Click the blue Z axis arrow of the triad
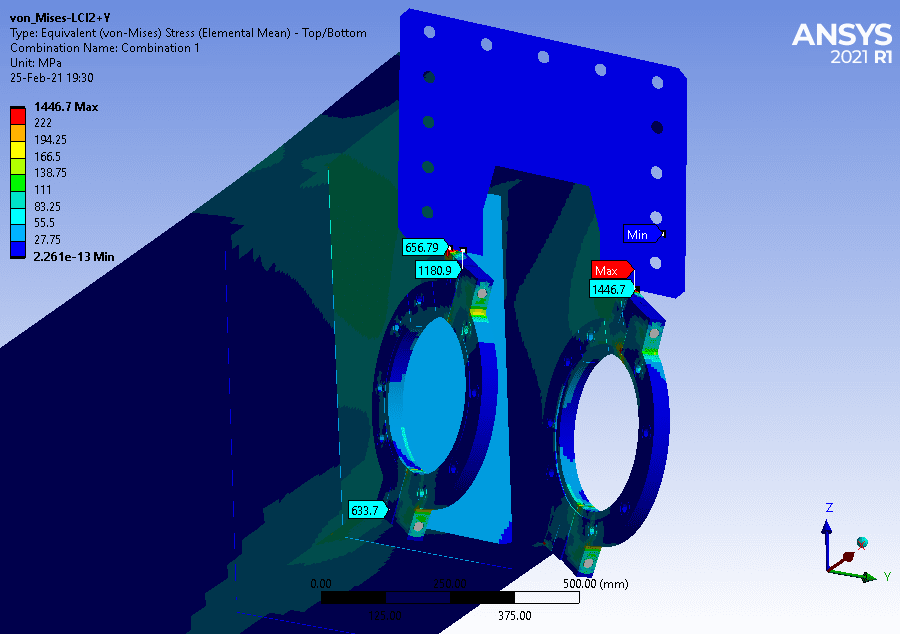900x634 pixels. tap(827, 527)
